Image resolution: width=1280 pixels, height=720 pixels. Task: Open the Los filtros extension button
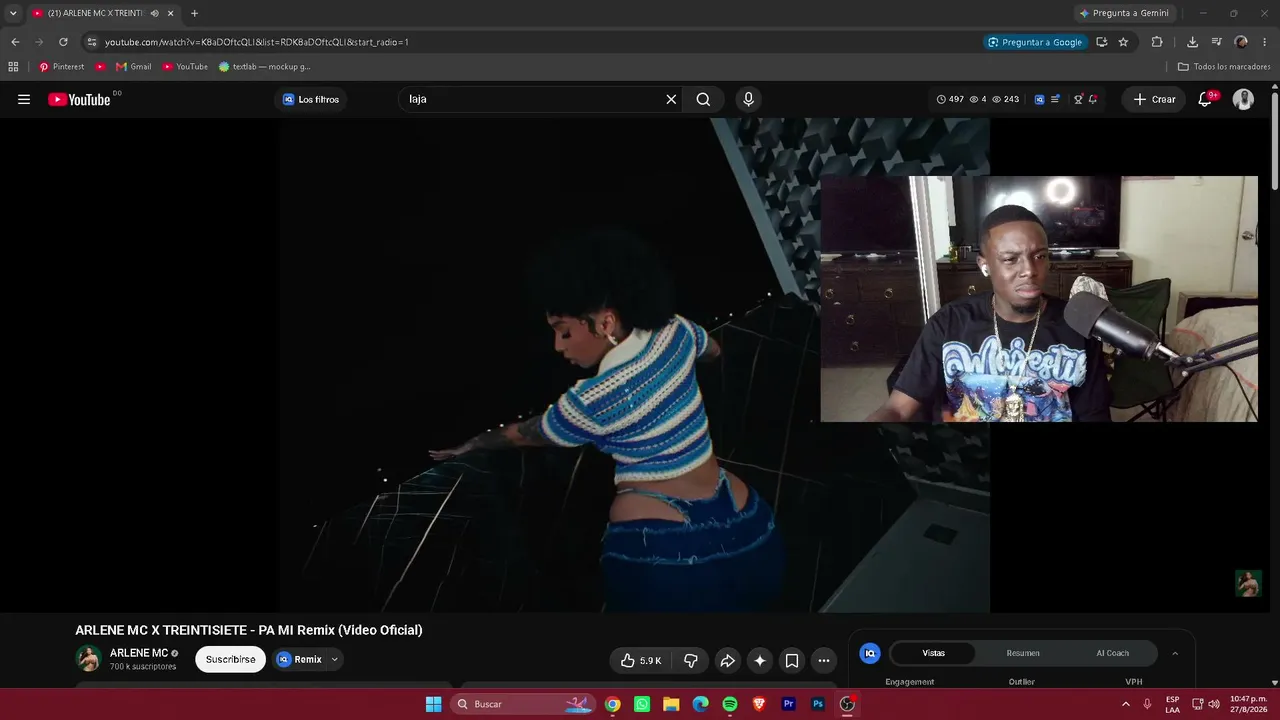click(x=311, y=99)
